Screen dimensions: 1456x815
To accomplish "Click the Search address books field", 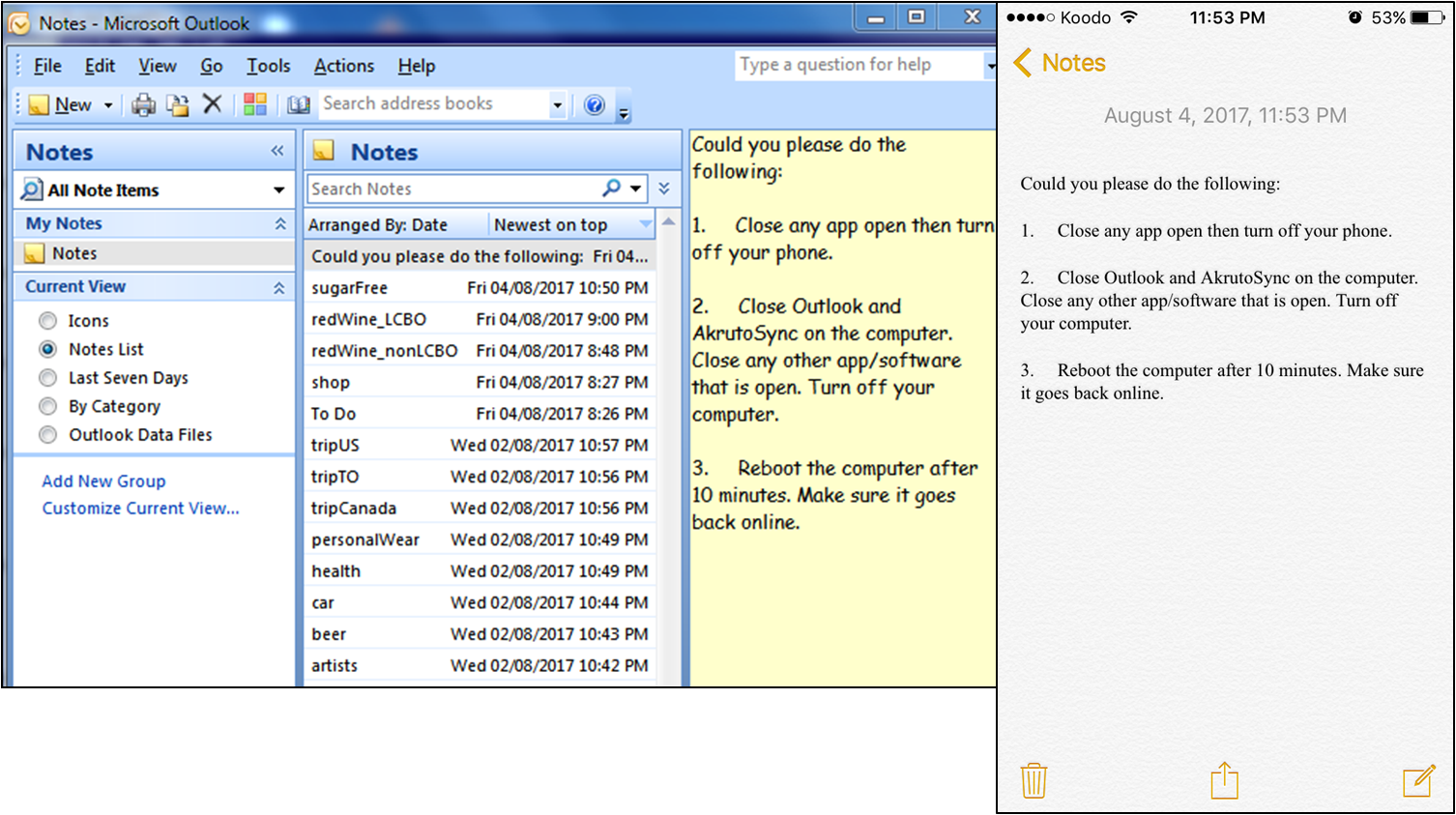I will (x=433, y=103).
